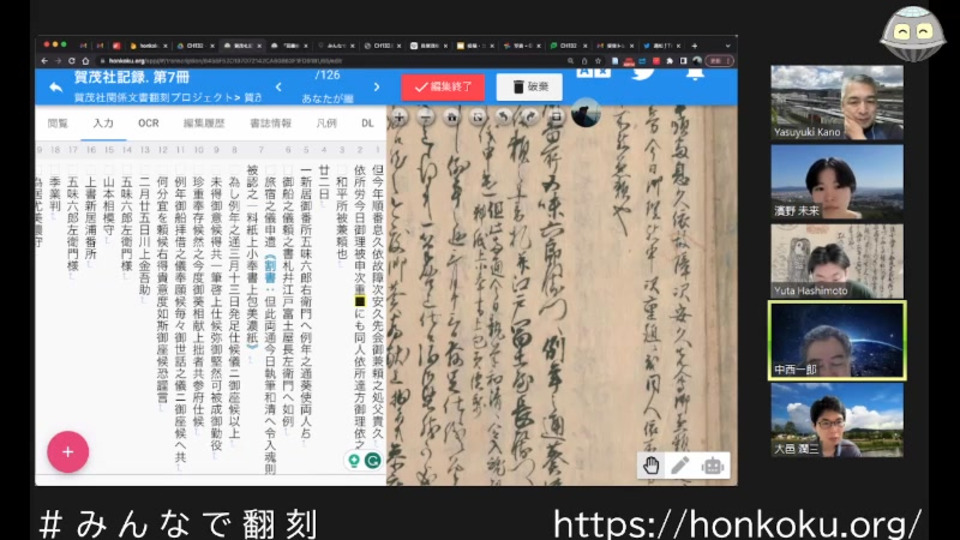960x540 pixels.
Task: Click the browser home button
Action: [86, 61]
